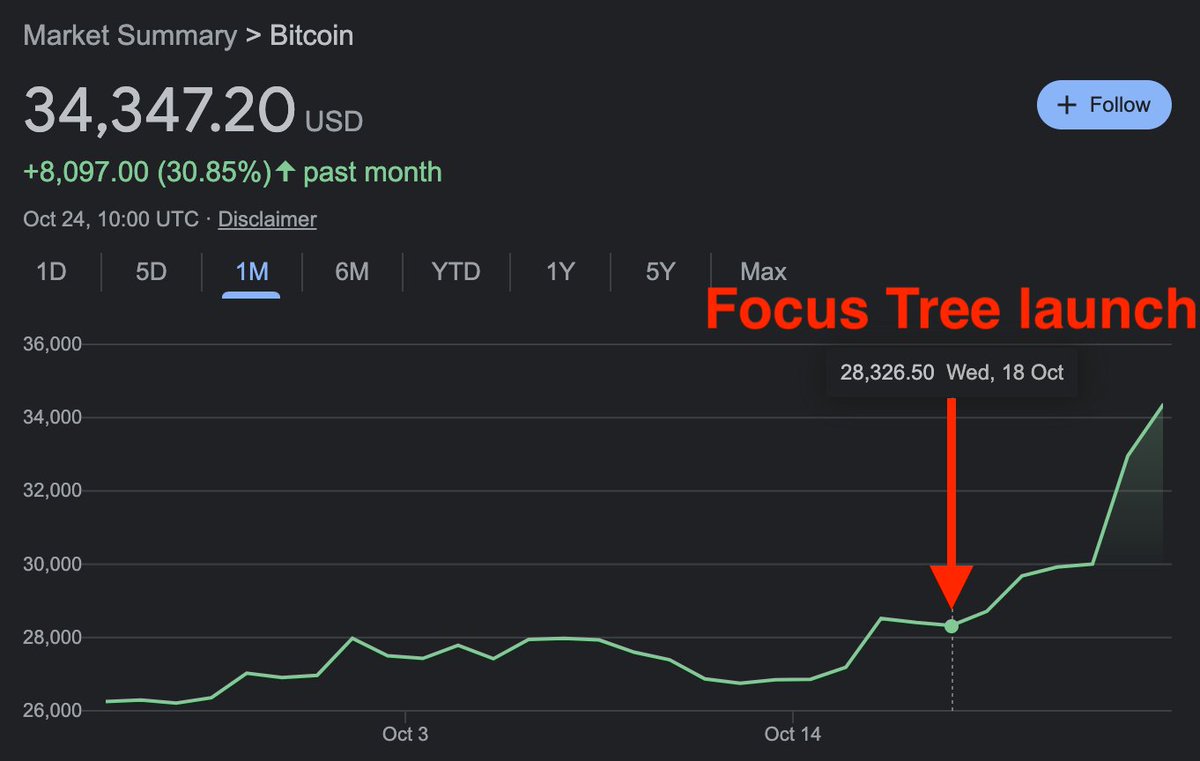The height and width of the screenshot is (761, 1200).
Task: Select the 1D time range tab
Action: coord(51,271)
